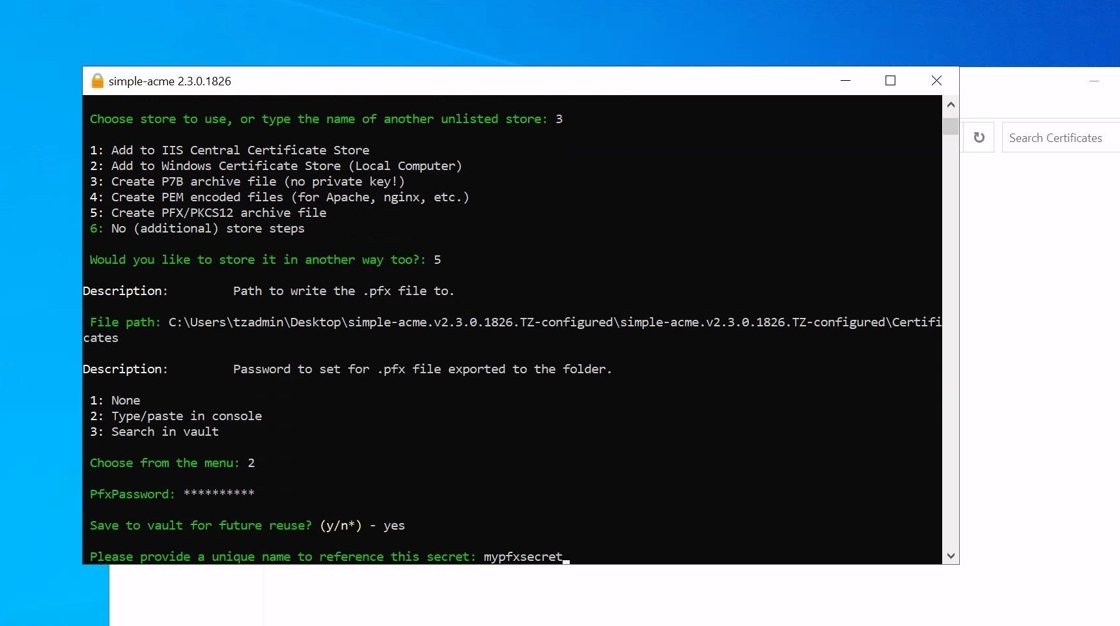This screenshot has height=626, width=1120.
Task: Focus the Search Certificates input field
Action: 1061,138
